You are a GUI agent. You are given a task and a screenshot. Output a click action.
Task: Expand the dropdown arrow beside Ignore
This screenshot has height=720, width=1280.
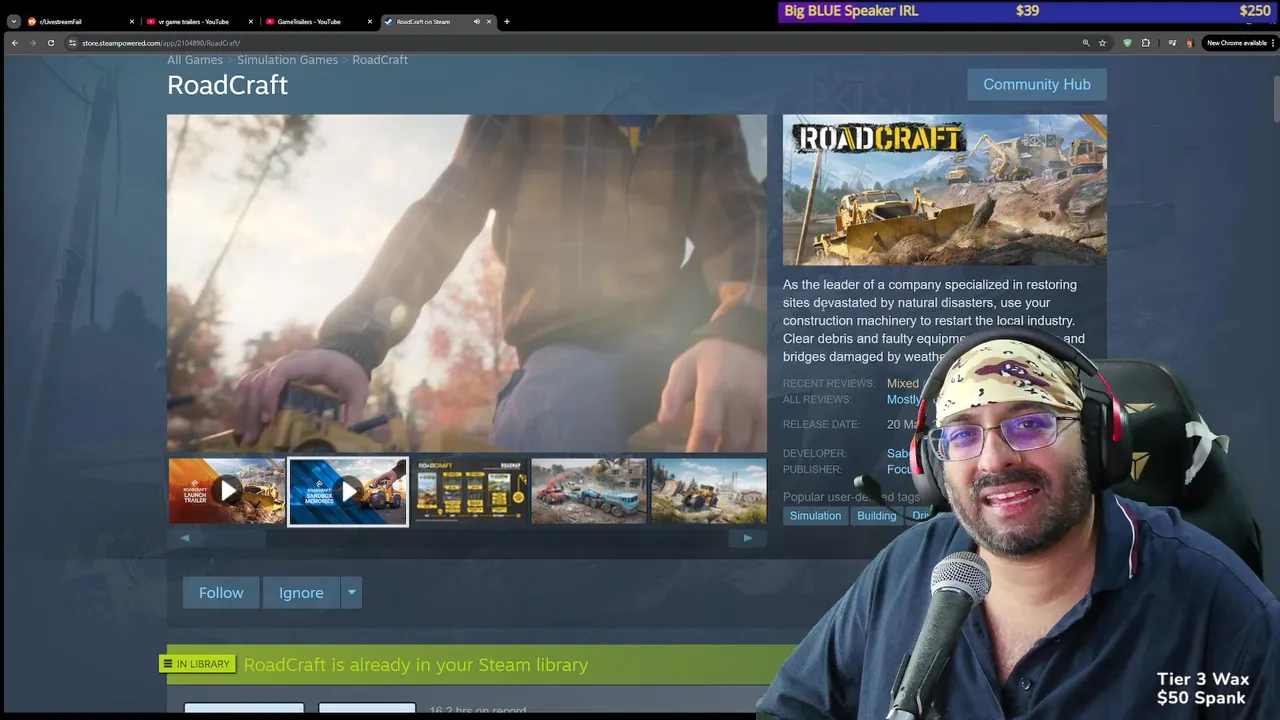click(351, 593)
